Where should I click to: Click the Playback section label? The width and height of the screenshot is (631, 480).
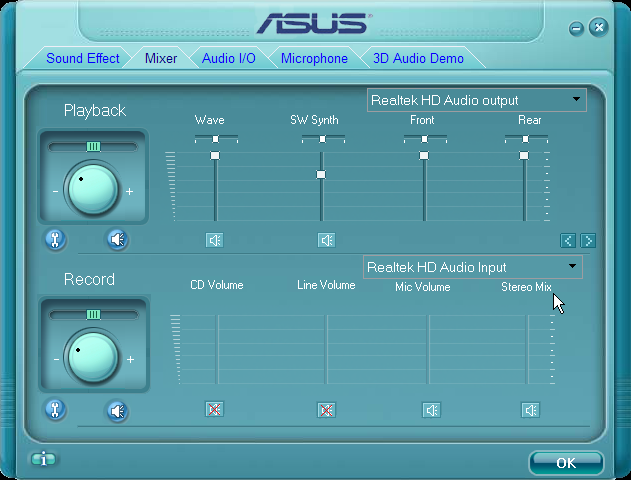point(95,110)
